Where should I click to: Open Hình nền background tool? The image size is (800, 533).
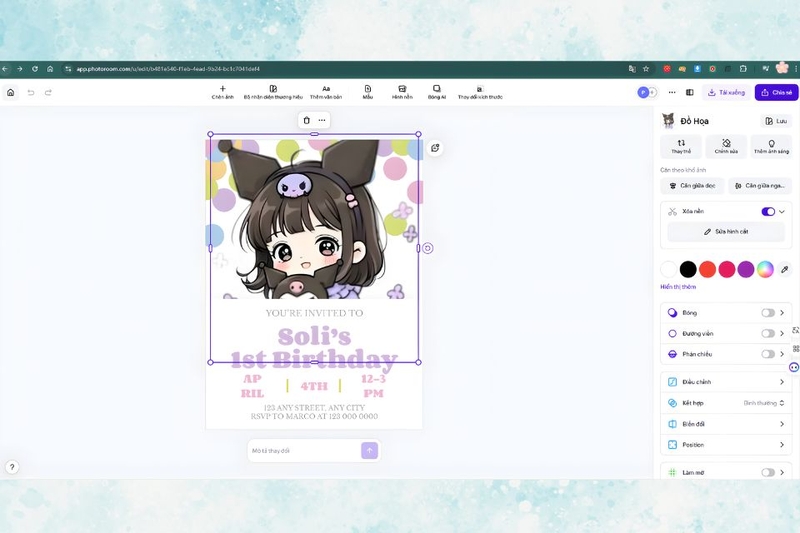(402, 92)
